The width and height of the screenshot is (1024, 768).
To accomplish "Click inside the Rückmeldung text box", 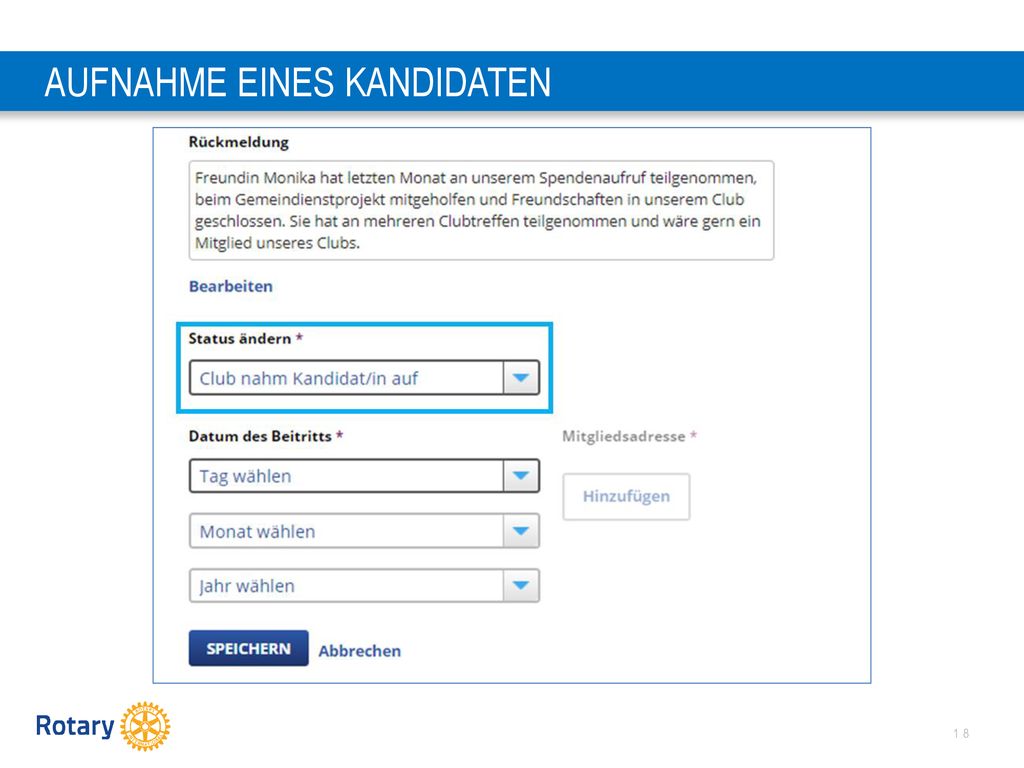I will [481, 210].
